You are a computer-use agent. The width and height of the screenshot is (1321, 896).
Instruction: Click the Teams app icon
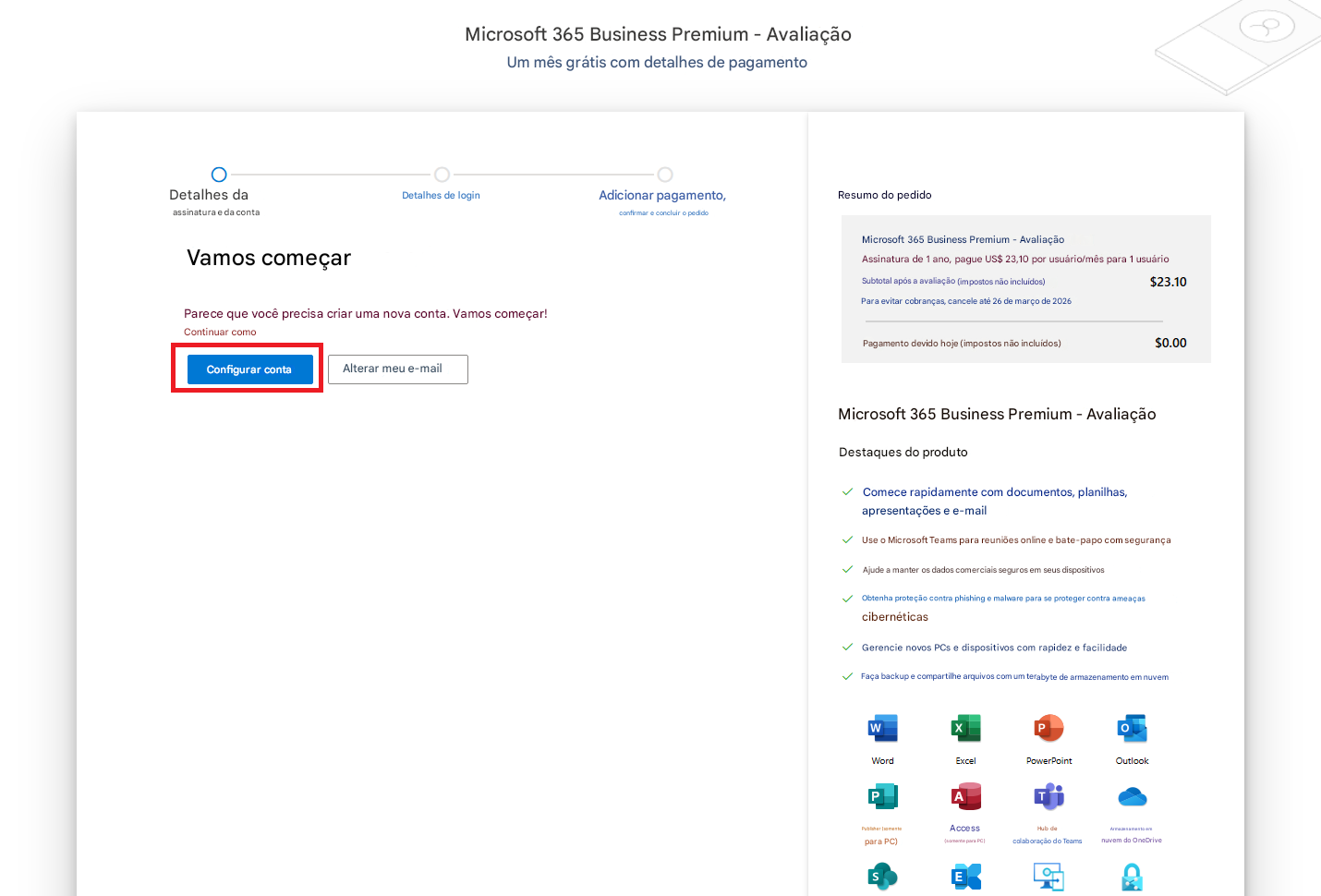(1048, 796)
